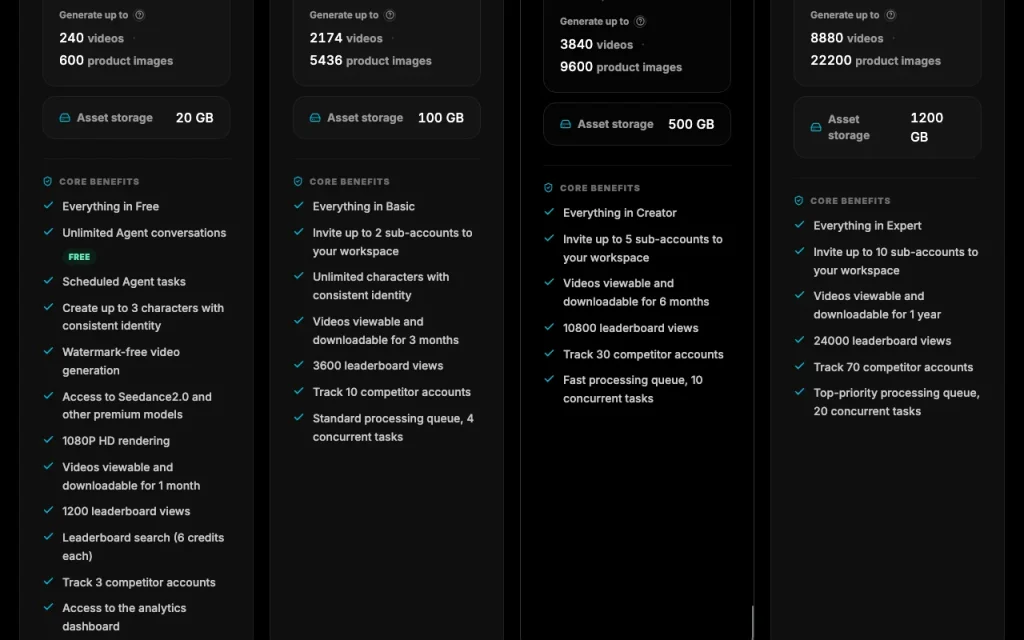Click 'Top-priority processing queue' benefit

pos(896,402)
